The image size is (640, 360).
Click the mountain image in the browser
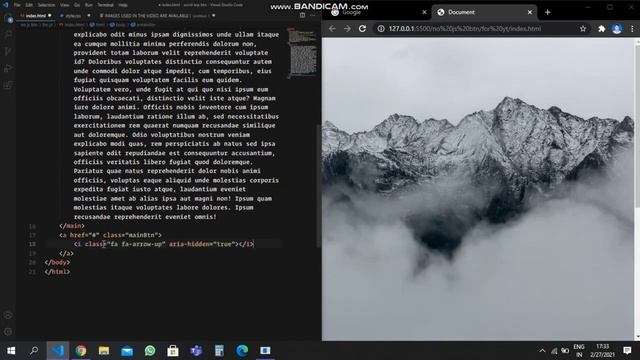[x=478, y=189]
